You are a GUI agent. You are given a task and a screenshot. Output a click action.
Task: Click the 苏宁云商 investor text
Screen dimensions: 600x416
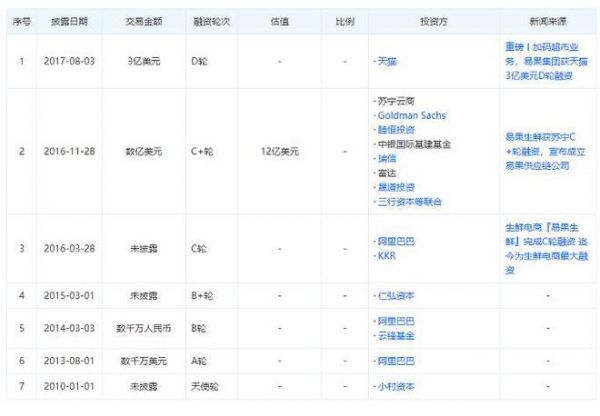tap(396, 101)
